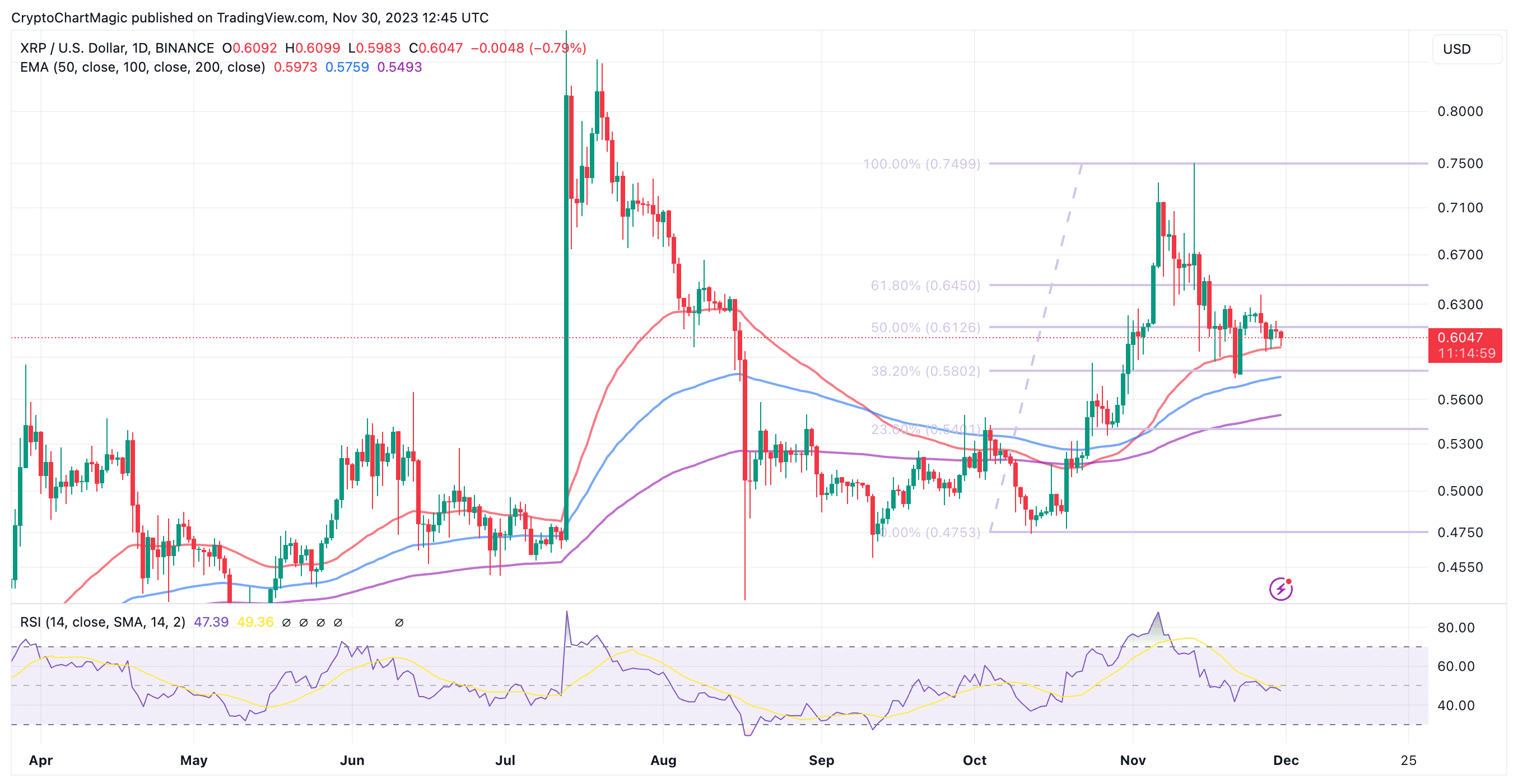Click the 100.00% (0.7499) Fibonacci label

click(x=921, y=164)
